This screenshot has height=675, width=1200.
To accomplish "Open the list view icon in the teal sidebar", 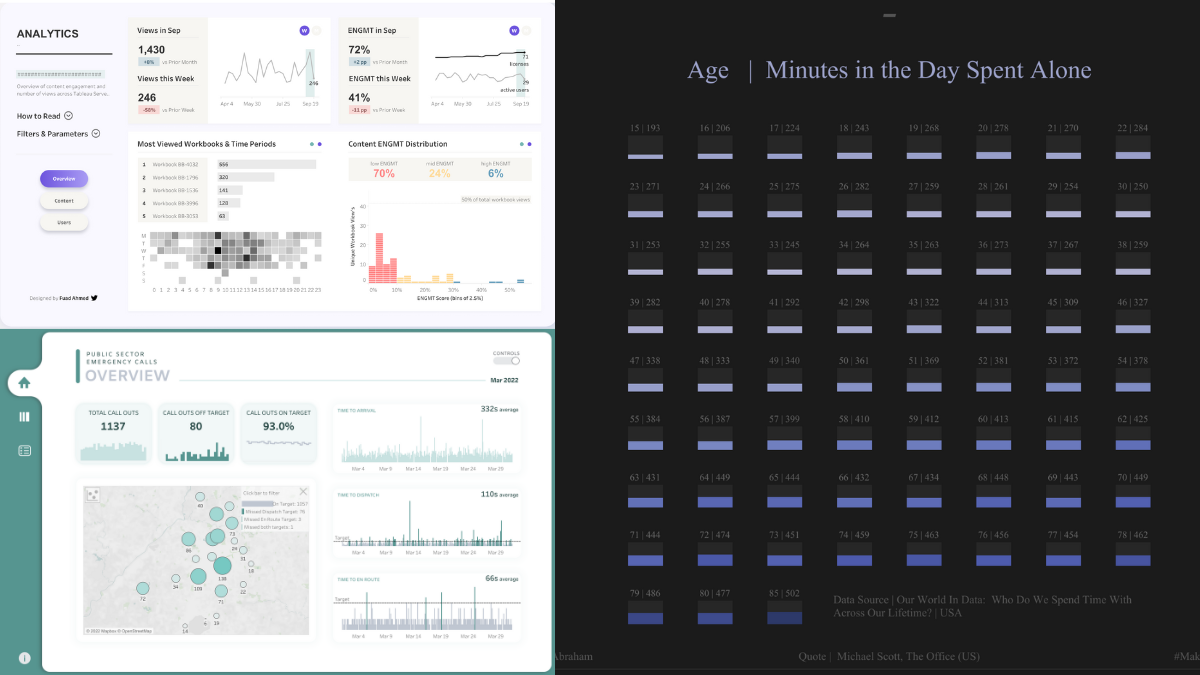I will (x=24, y=451).
